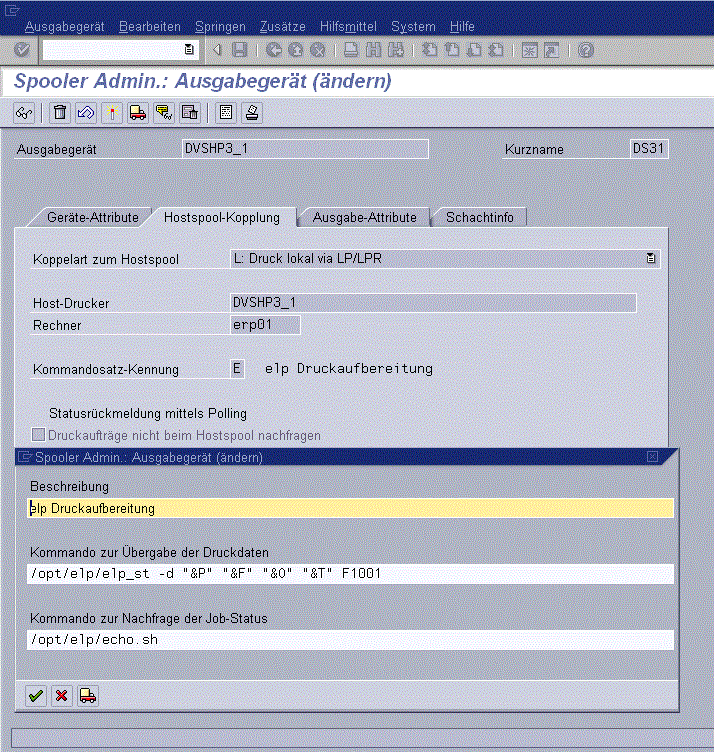Click the truck transport icon in application toolbar
The image size is (714, 752).
point(138,113)
